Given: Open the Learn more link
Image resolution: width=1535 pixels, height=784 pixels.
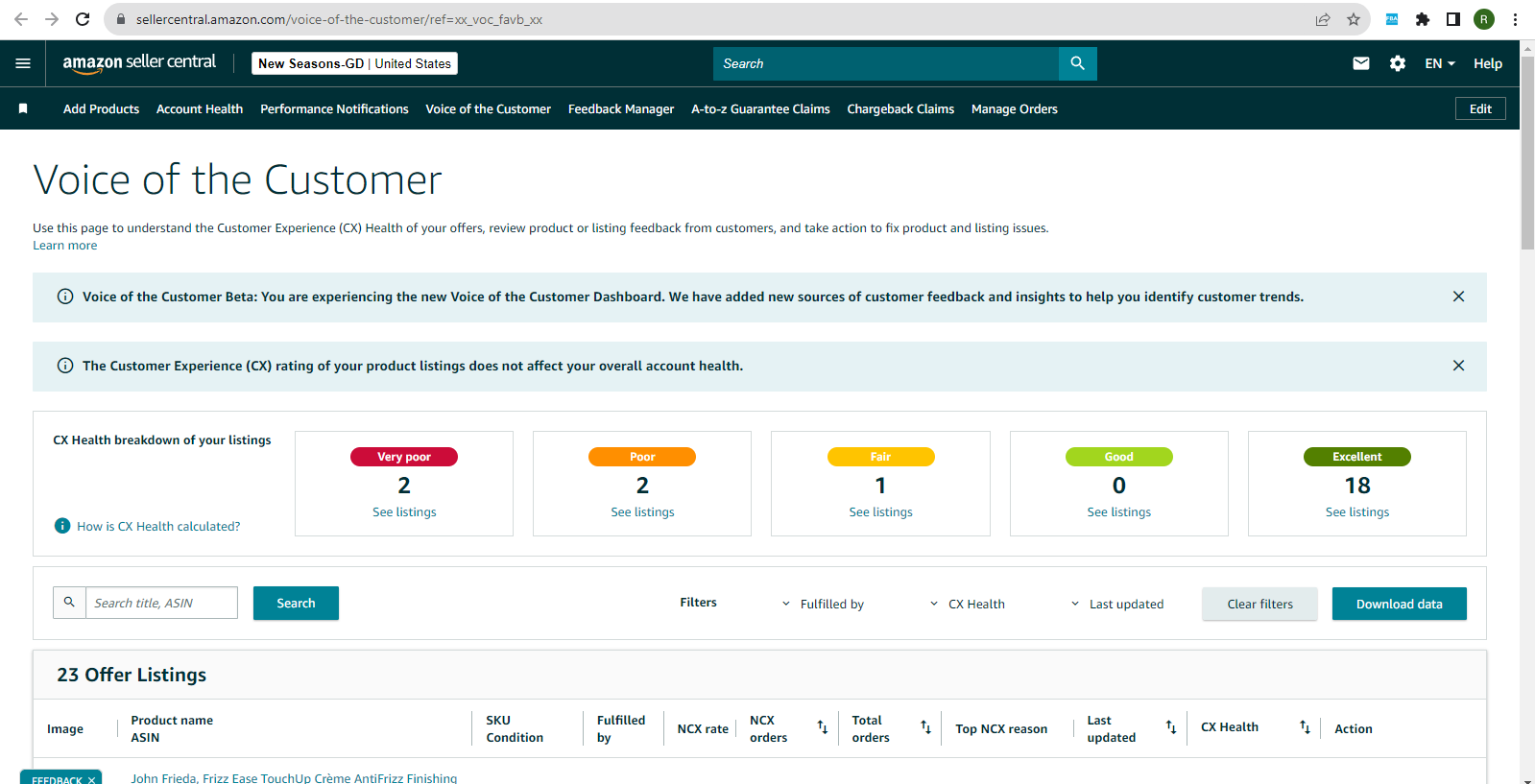Looking at the screenshot, I should pyautogui.click(x=64, y=246).
